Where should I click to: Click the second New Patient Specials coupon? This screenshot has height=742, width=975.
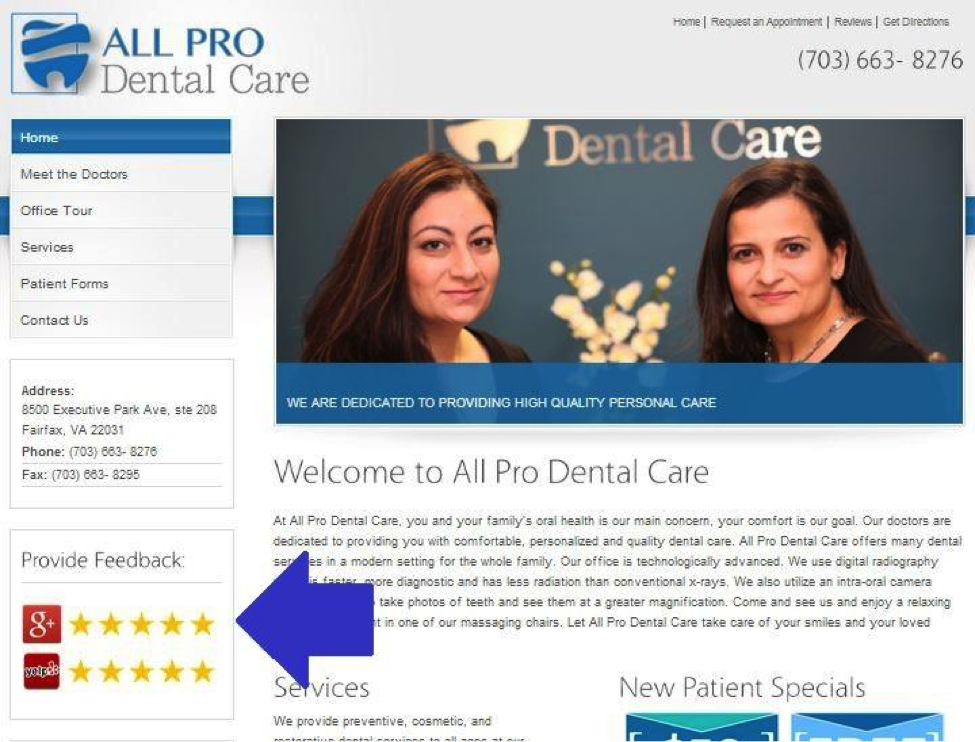point(867,727)
